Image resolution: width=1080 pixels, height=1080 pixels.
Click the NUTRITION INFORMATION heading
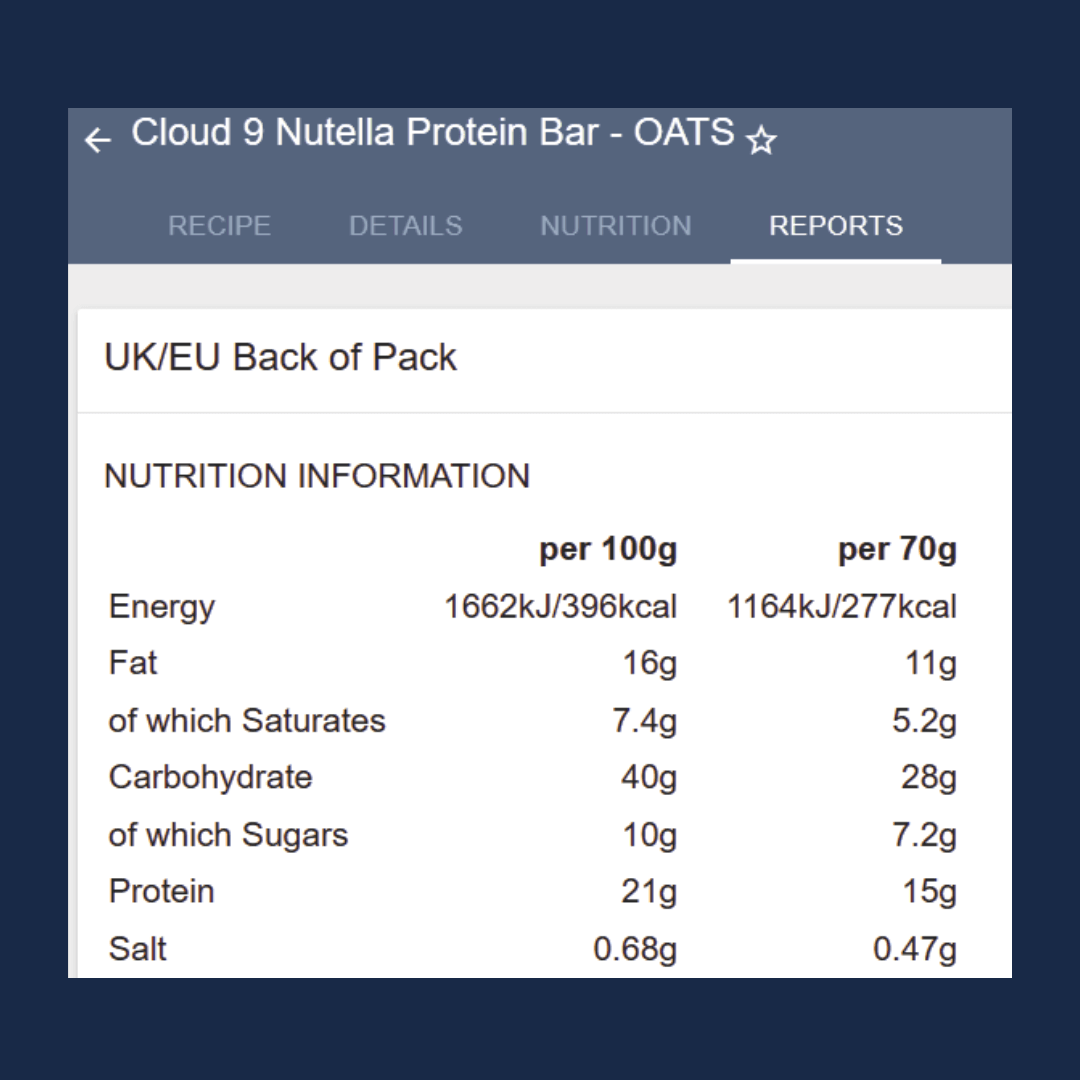[317, 476]
